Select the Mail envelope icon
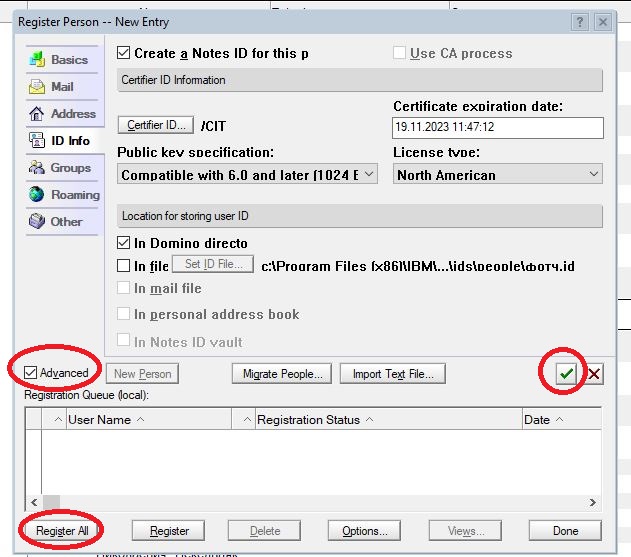 tap(37, 87)
